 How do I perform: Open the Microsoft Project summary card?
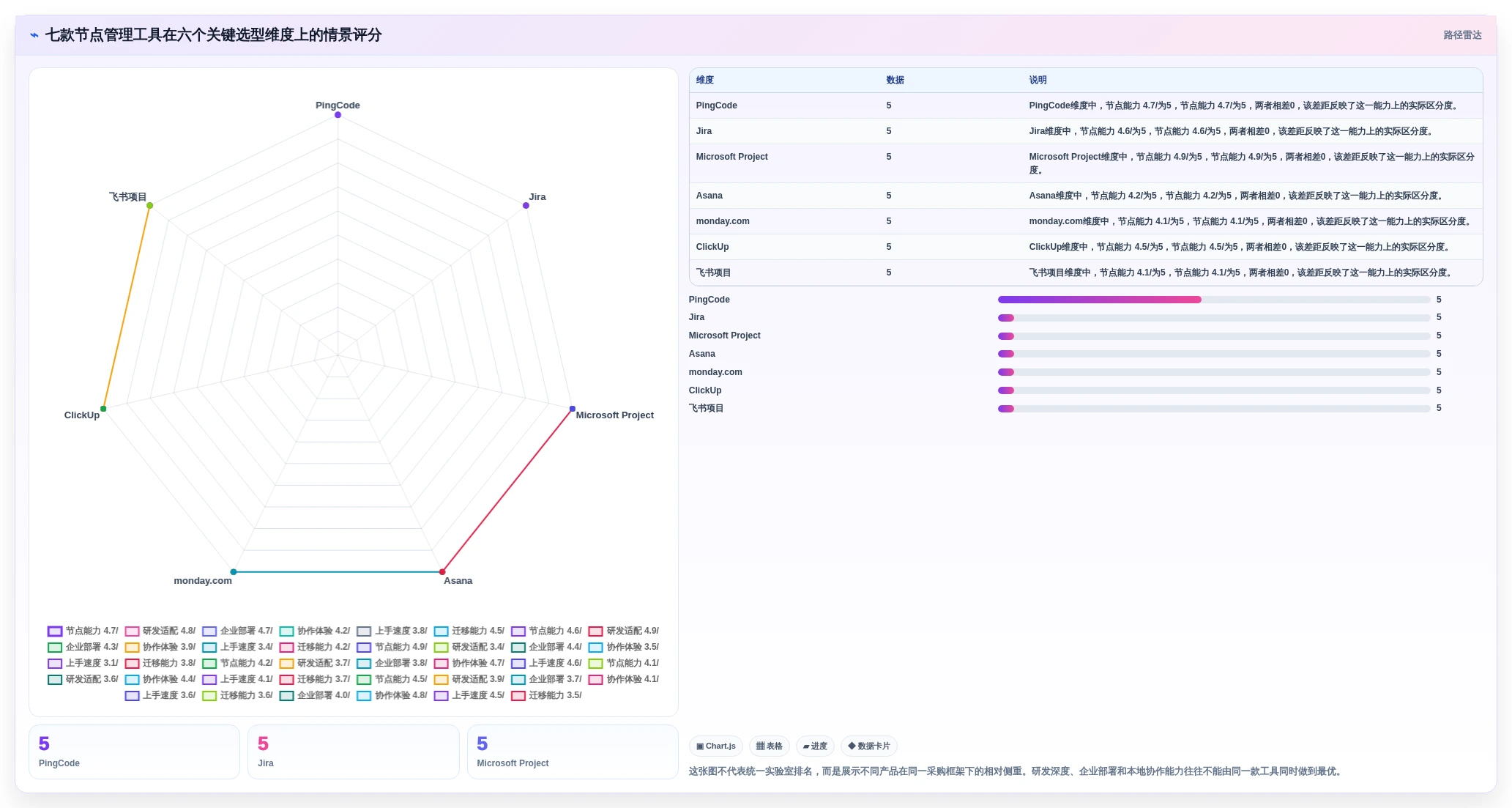(573, 752)
